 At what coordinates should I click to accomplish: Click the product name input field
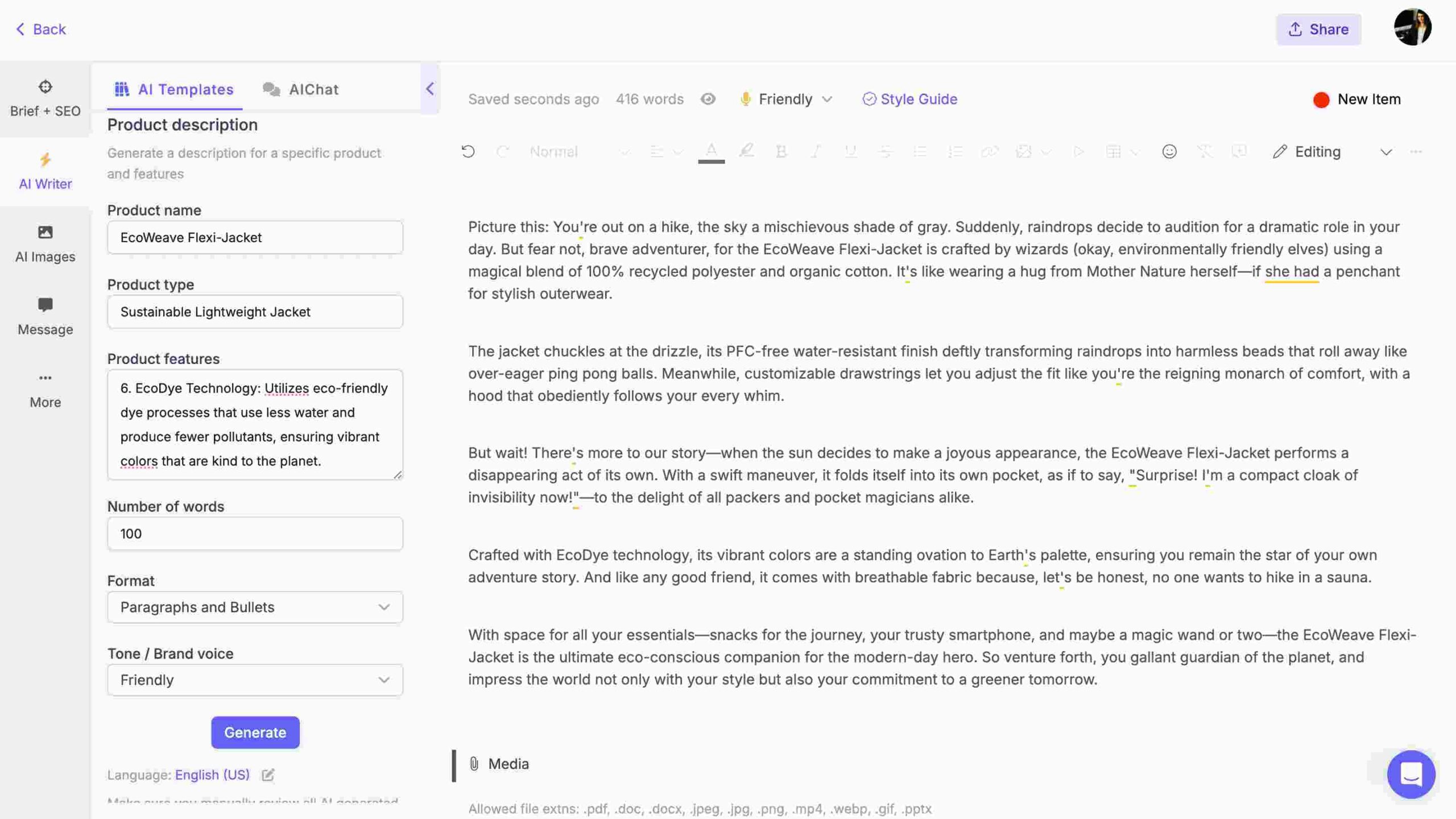[255, 237]
